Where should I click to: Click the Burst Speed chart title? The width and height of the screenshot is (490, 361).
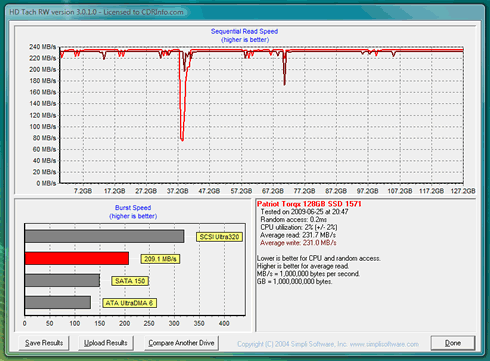(x=133, y=208)
